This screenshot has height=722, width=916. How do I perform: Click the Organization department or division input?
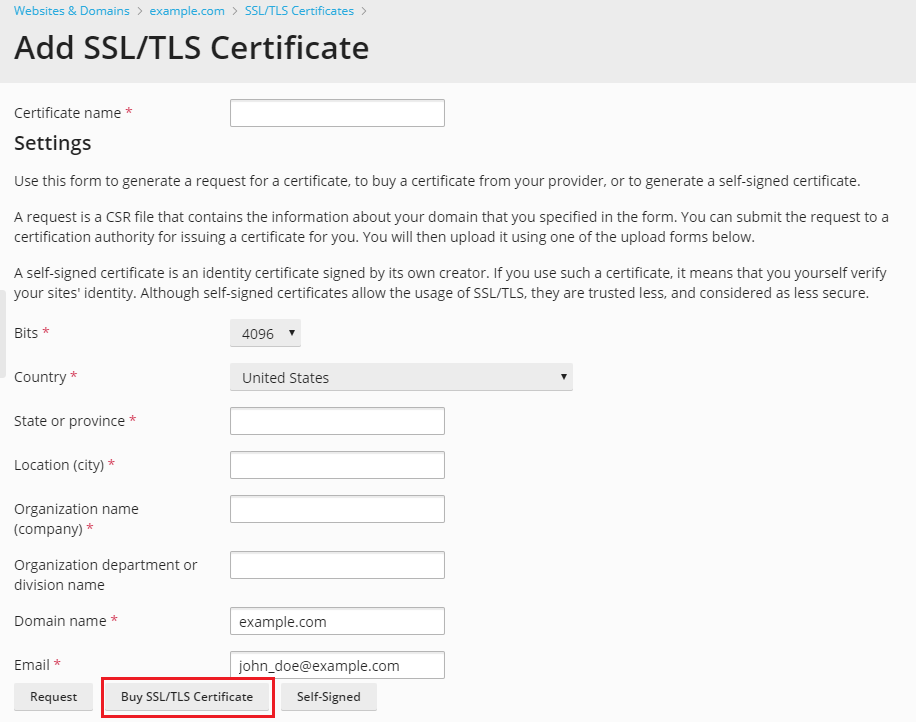(x=337, y=565)
